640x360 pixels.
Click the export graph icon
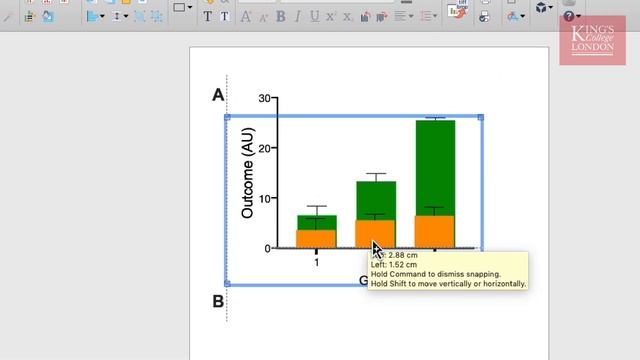pyautogui.click(x=513, y=16)
